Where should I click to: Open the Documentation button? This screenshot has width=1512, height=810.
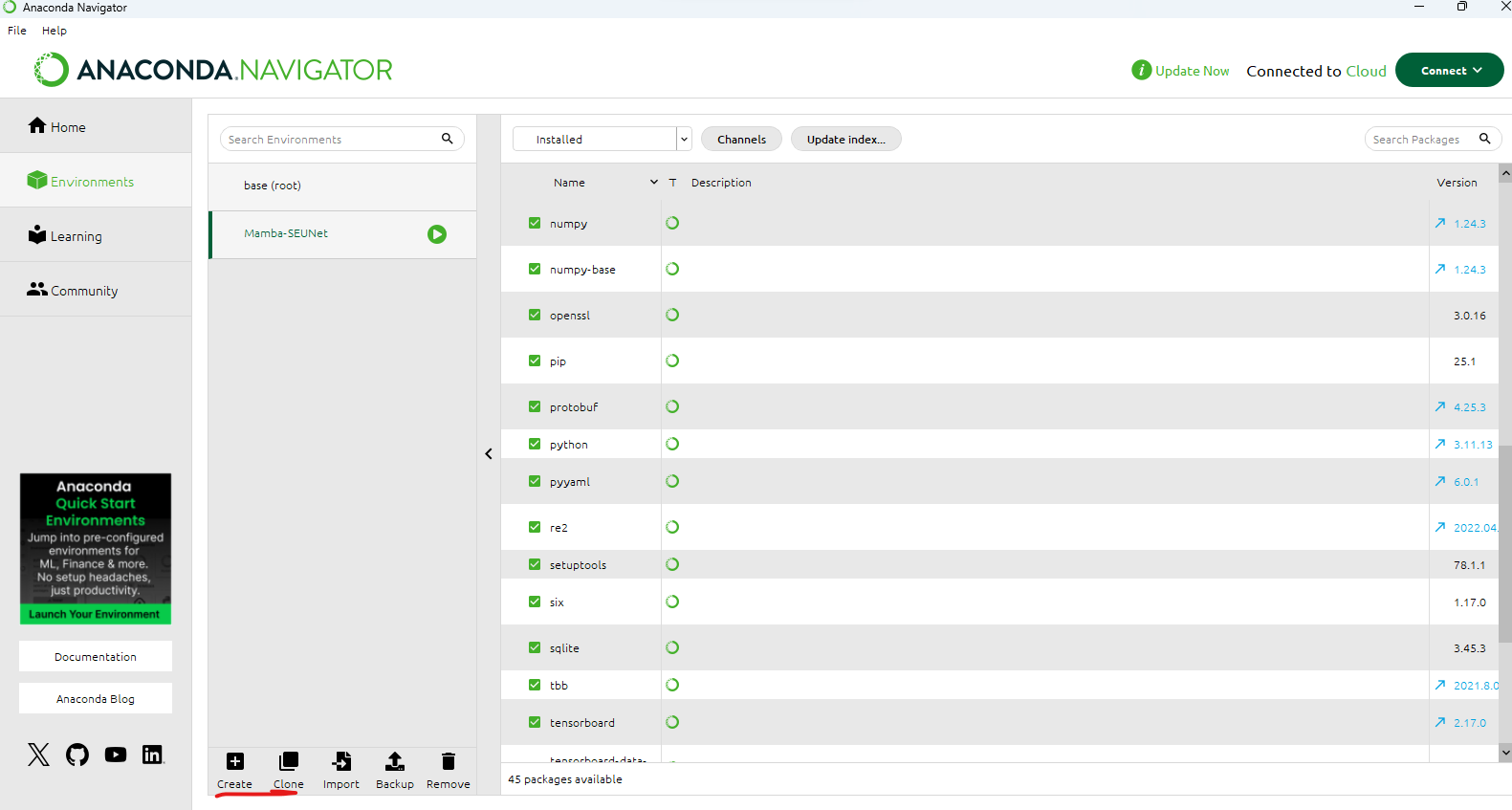[x=96, y=656]
